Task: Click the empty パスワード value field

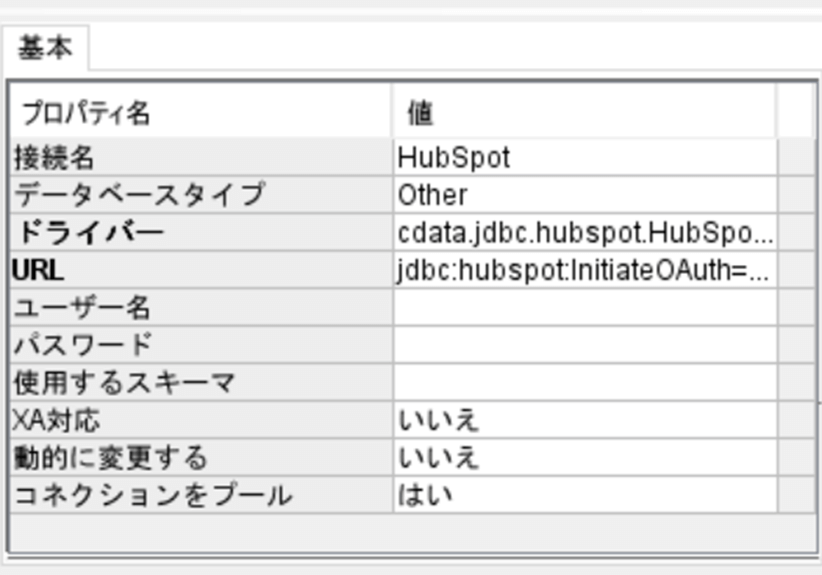Action: point(584,345)
